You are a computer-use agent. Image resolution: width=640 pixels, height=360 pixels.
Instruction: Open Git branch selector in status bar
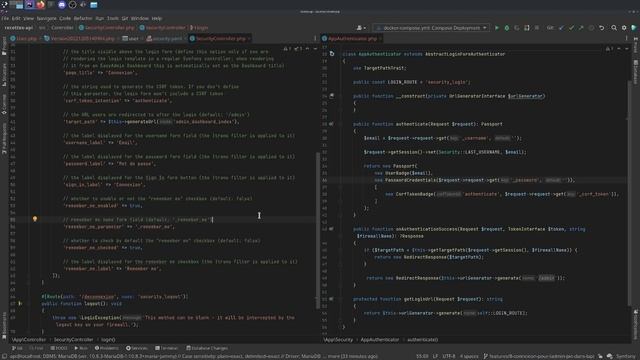(x=539, y=356)
